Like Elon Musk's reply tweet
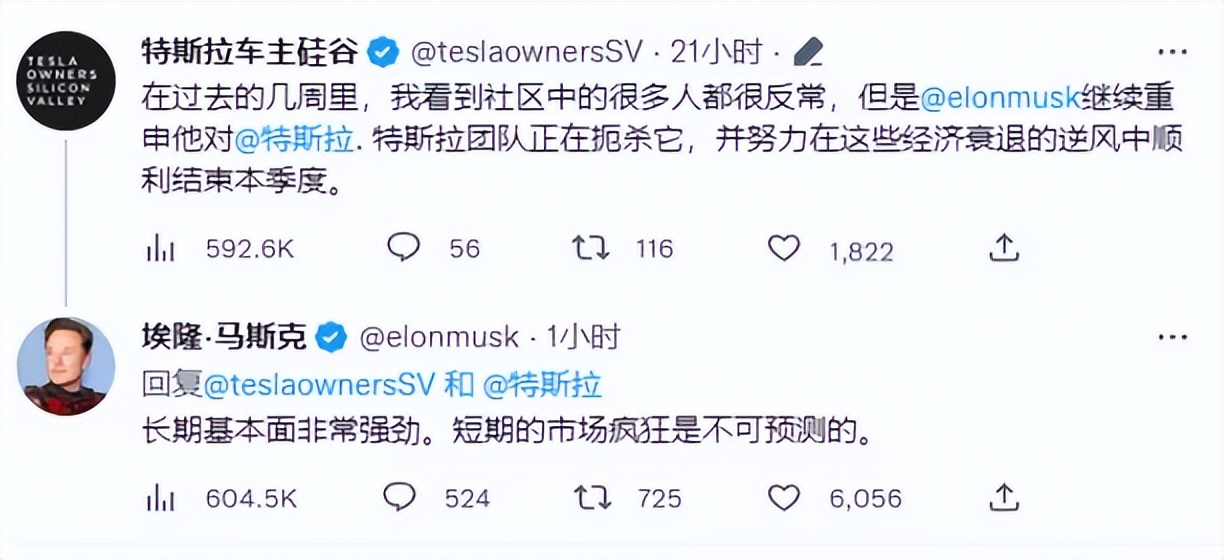Viewport: 1224px width, 560px height. point(783,497)
